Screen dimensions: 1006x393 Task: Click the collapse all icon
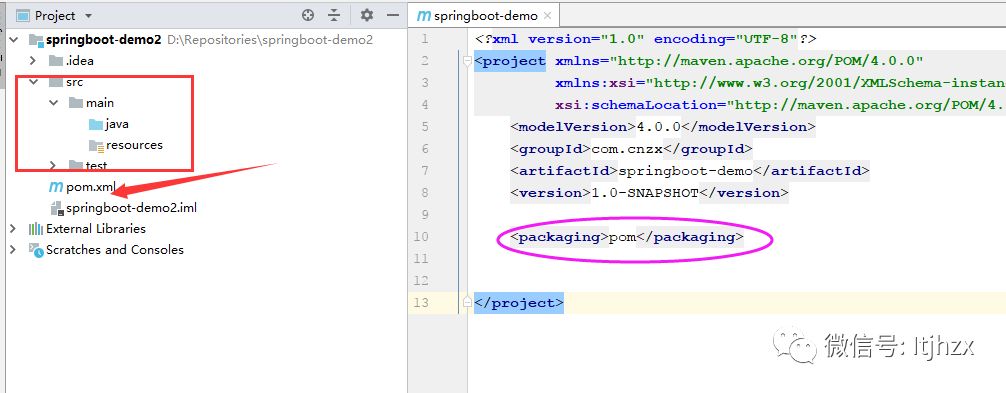point(334,15)
